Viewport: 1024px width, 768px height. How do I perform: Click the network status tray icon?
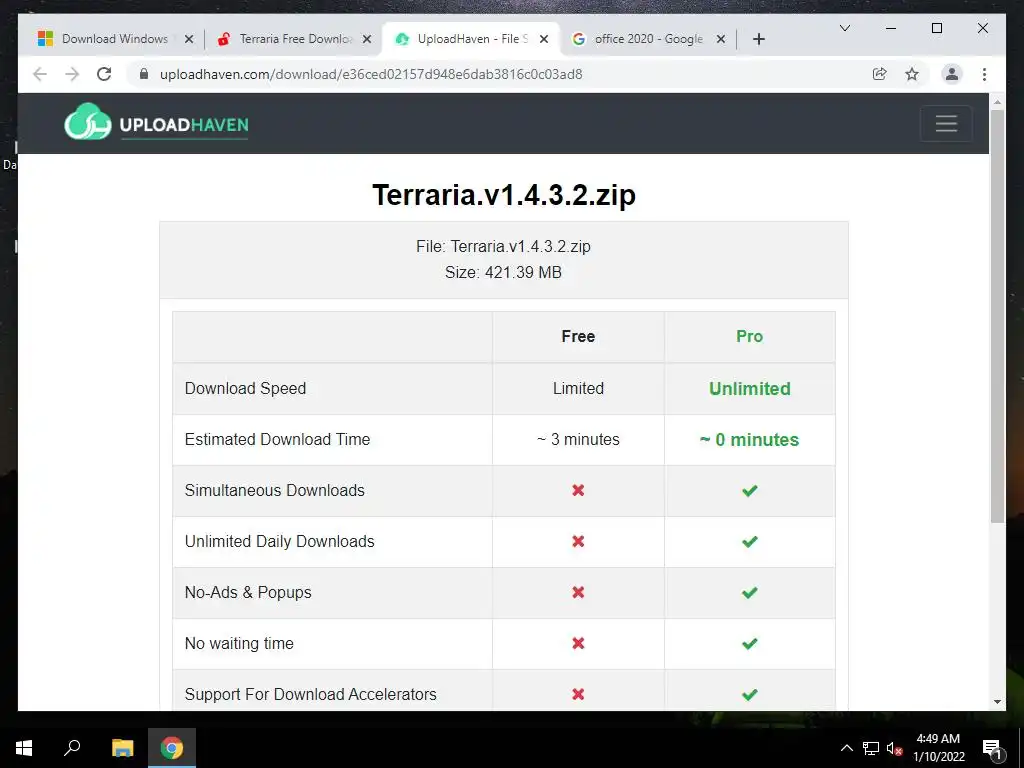click(871, 748)
